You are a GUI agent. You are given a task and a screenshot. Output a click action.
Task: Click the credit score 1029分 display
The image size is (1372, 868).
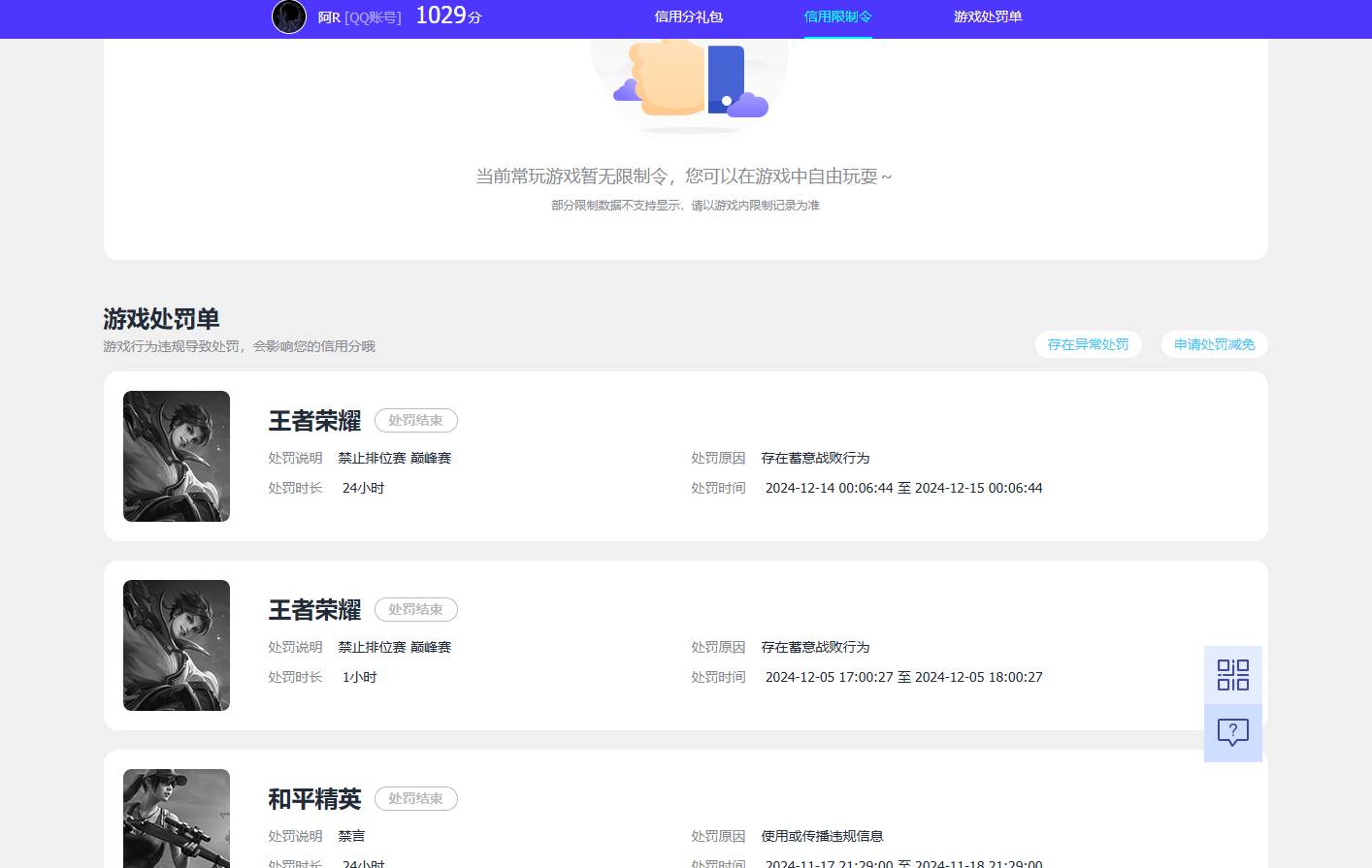pyautogui.click(x=447, y=16)
